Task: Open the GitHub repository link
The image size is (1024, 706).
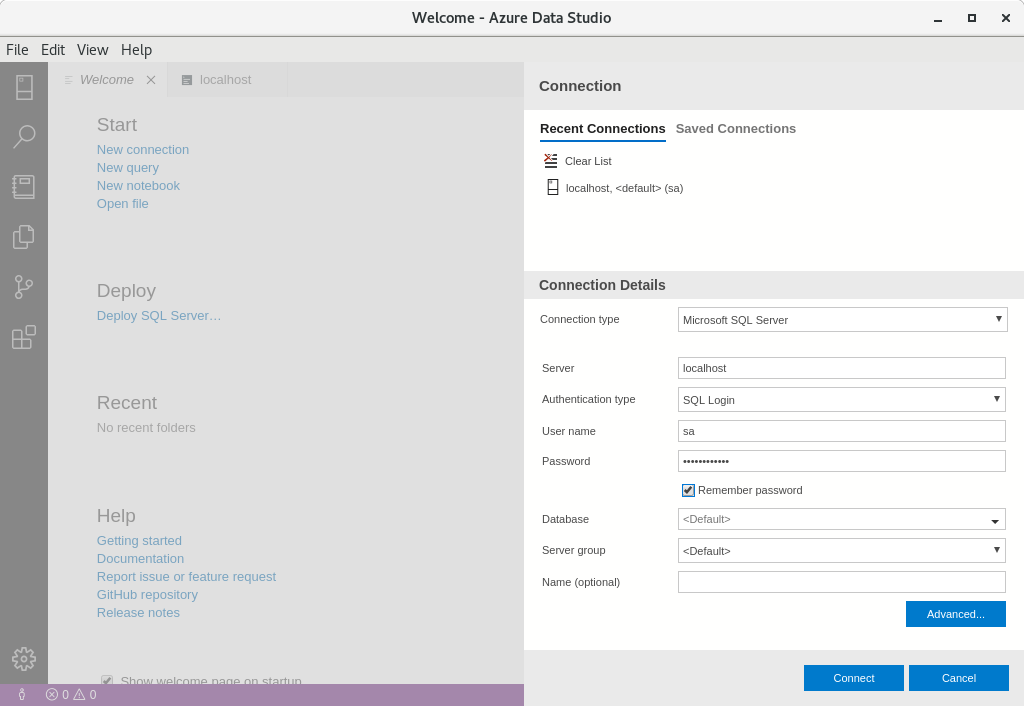Action: (147, 595)
